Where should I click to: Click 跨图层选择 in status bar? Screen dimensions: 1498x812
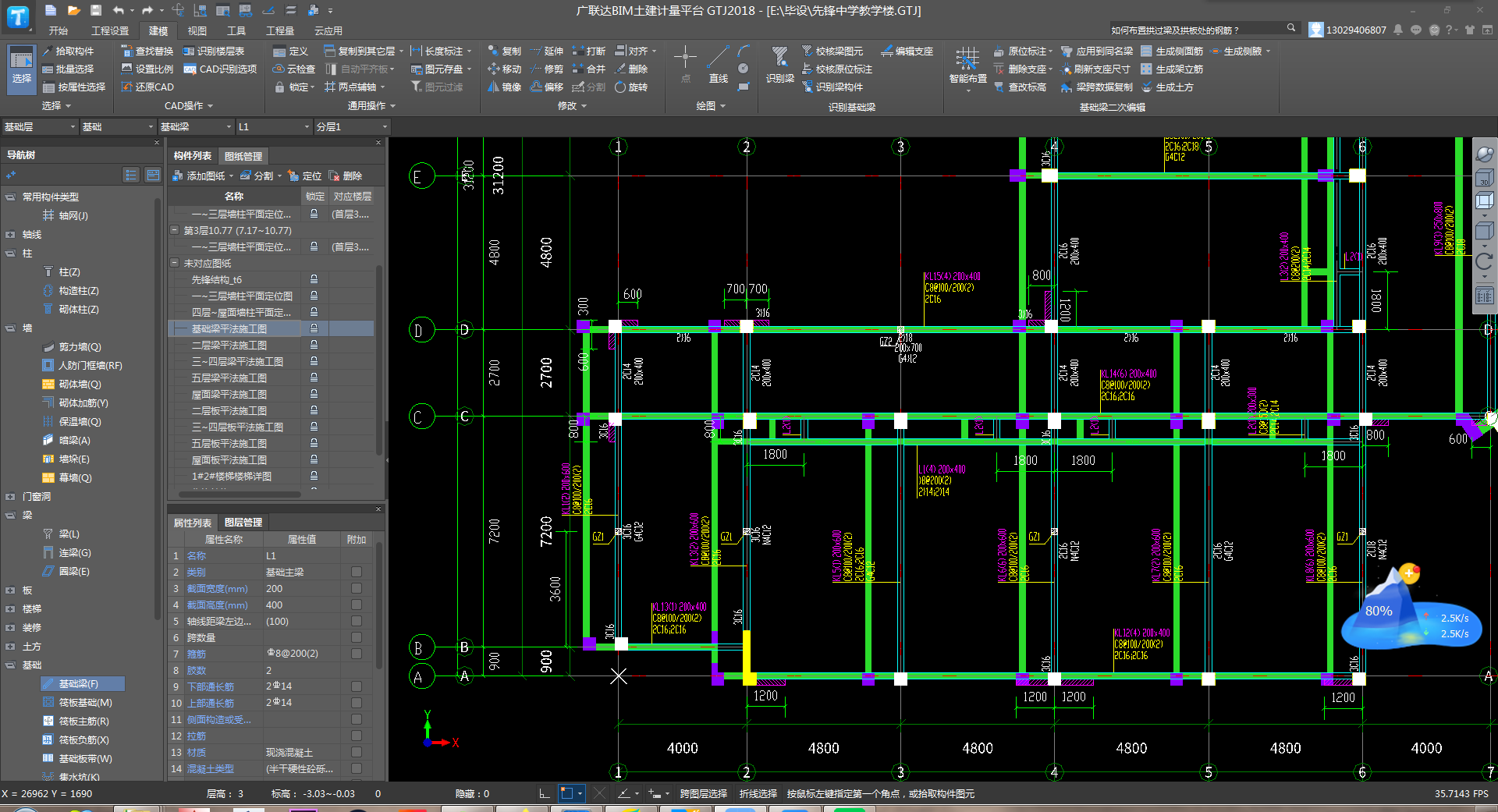point(703,793)
